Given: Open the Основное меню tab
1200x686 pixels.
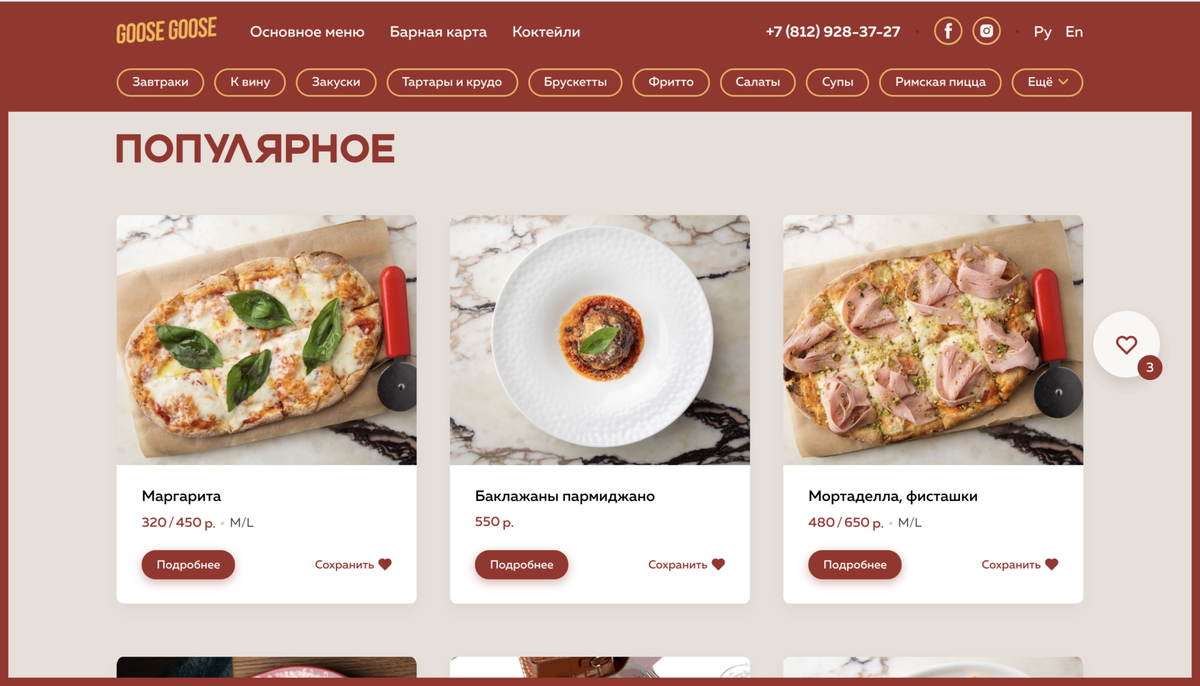Looking at the screenshot, I should (x=307, y=32).
